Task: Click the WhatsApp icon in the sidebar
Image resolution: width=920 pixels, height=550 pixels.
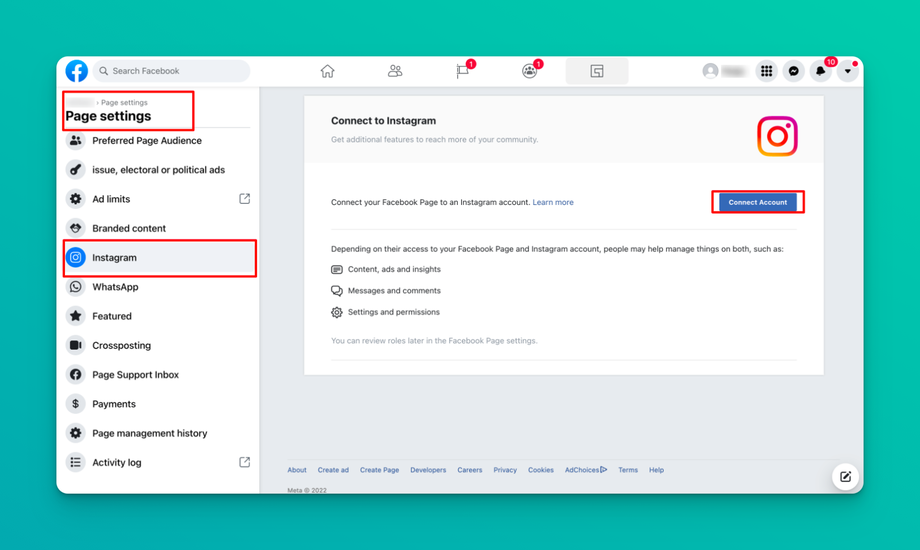Action: pos(76,287)
